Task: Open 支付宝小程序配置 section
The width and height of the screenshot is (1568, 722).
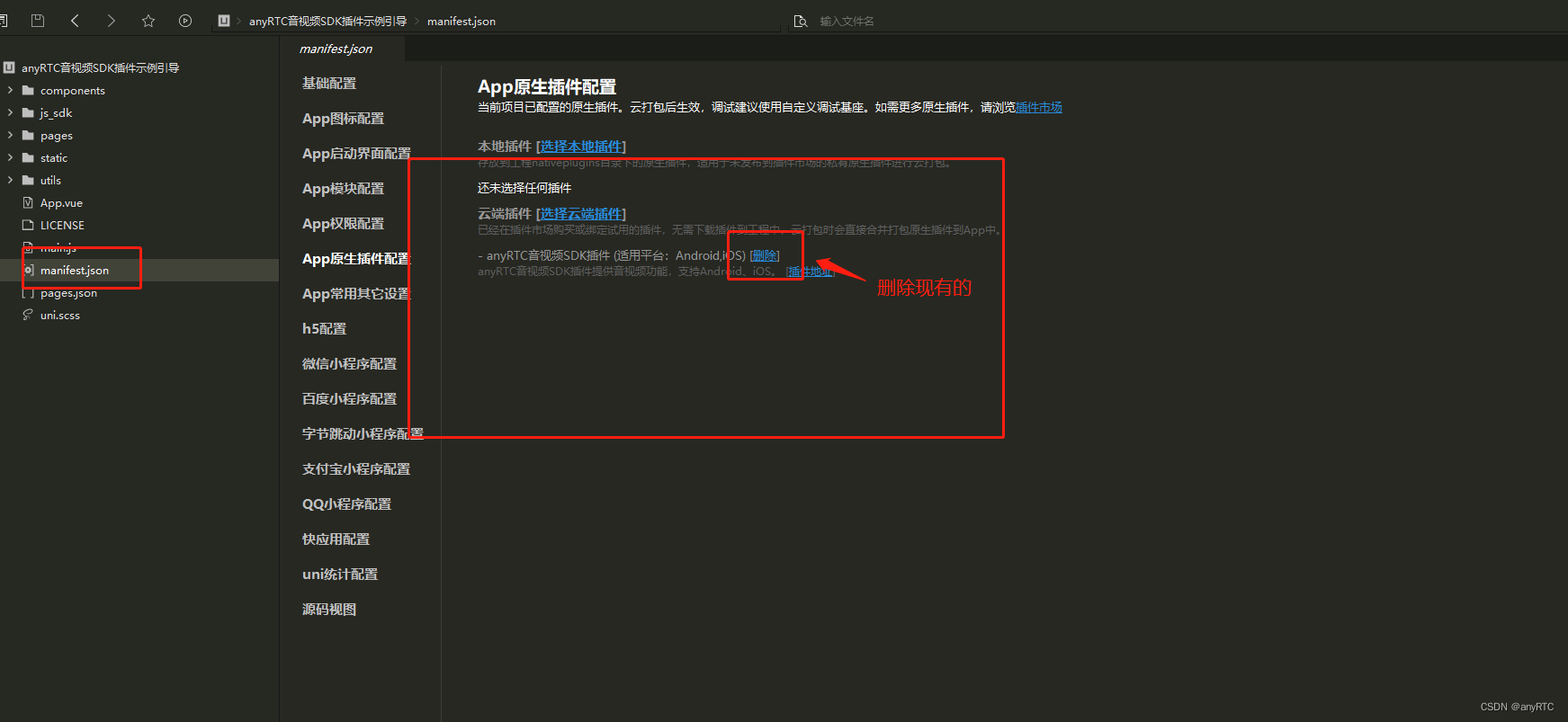Action: 356,468
